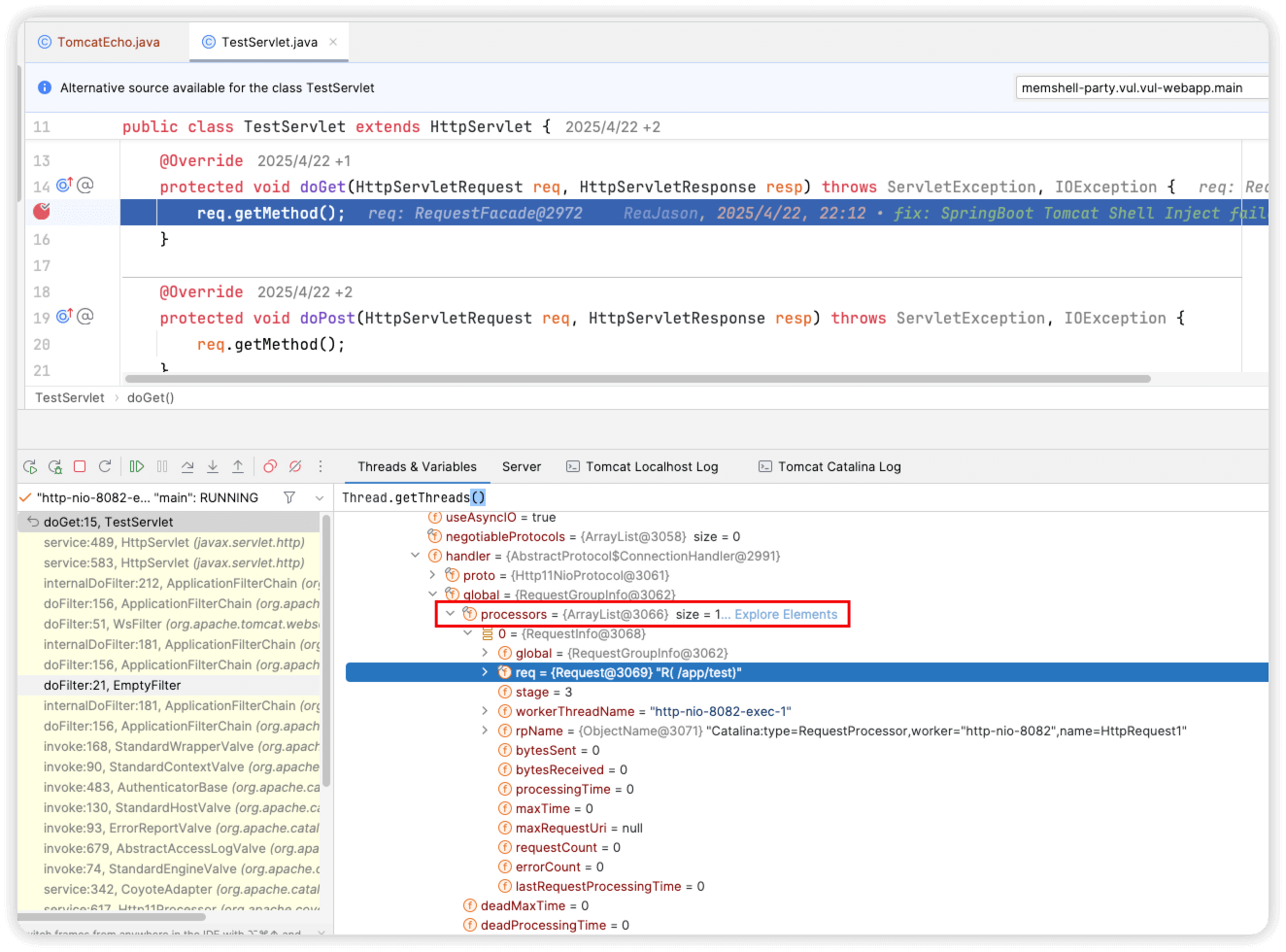The image size is (1286, 952).
Task: Expand the proto variable node
Action: (x=433, y=575)
